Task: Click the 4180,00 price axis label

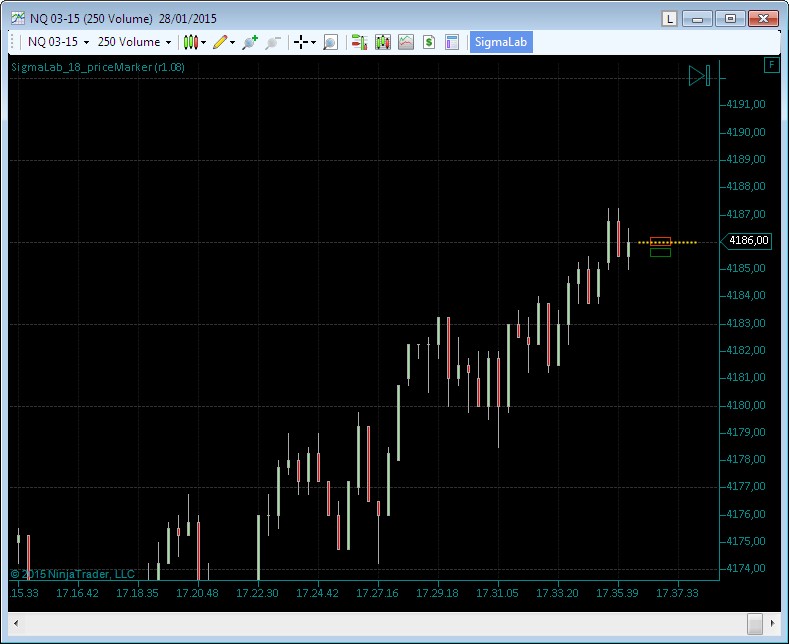Action: click(746, 405)
